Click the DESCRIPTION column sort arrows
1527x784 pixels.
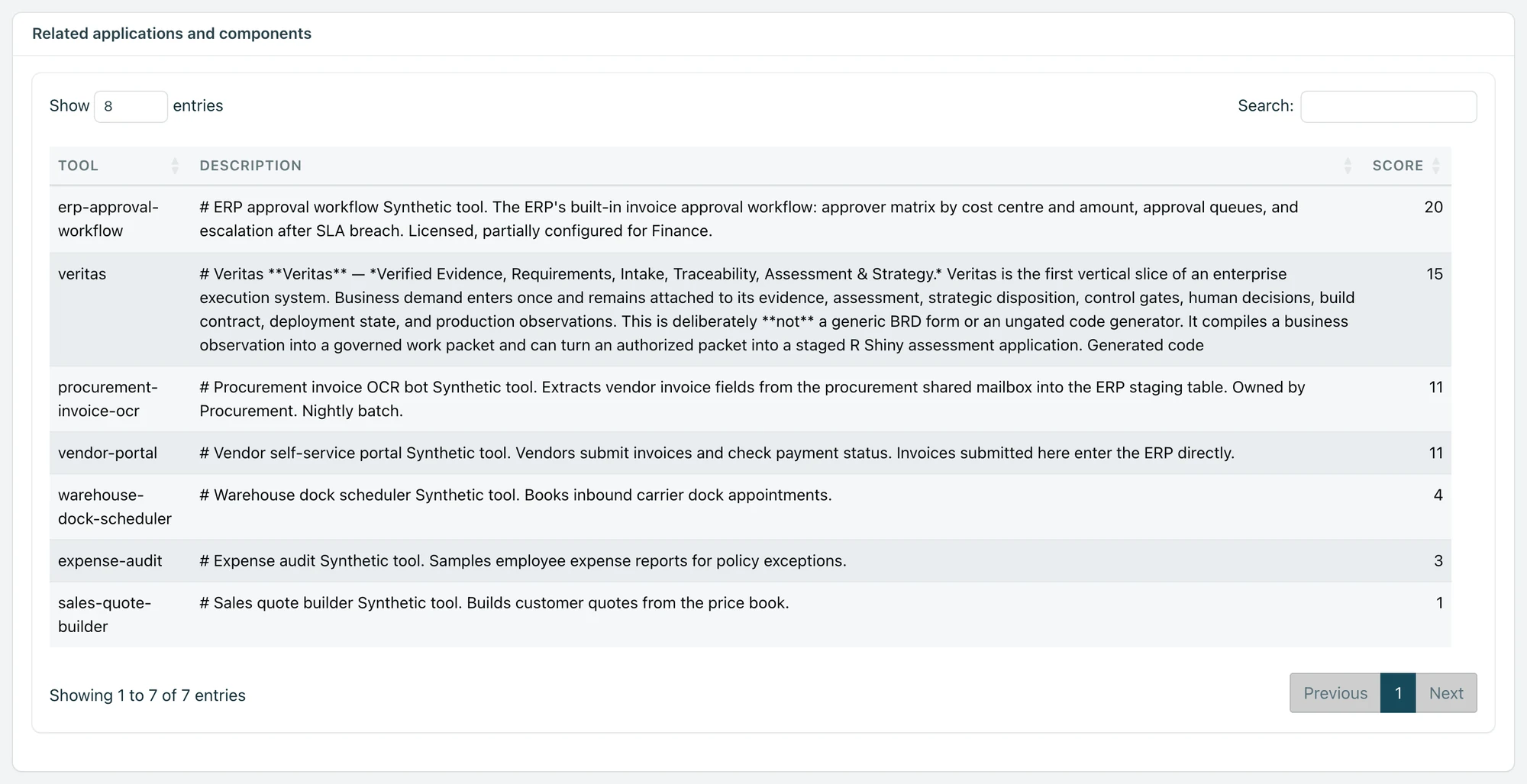pyautogui.click(x=1348, y=166)
